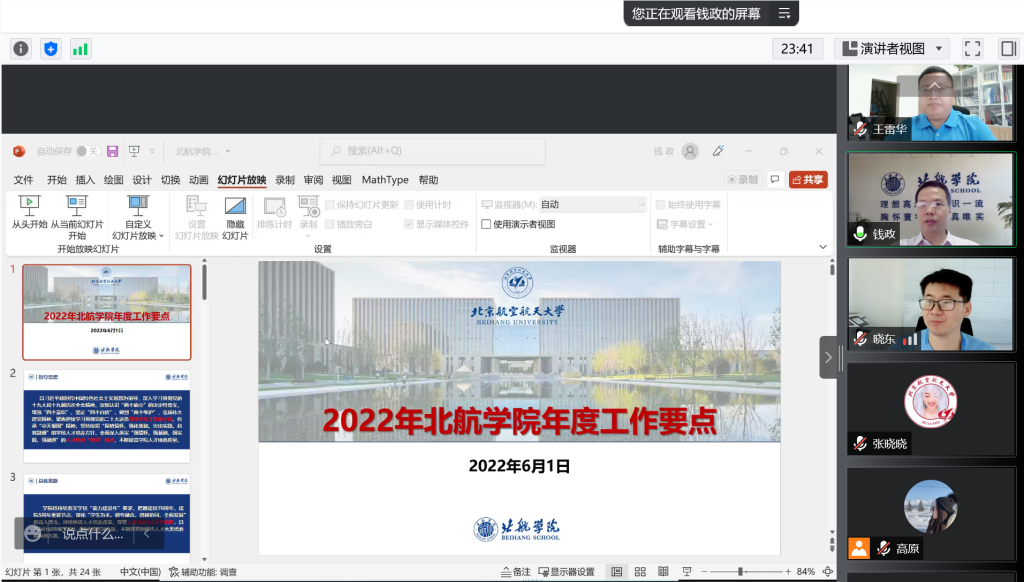
Task: Click the 隐藏幻灯片 icon
Action: point(235,206)
